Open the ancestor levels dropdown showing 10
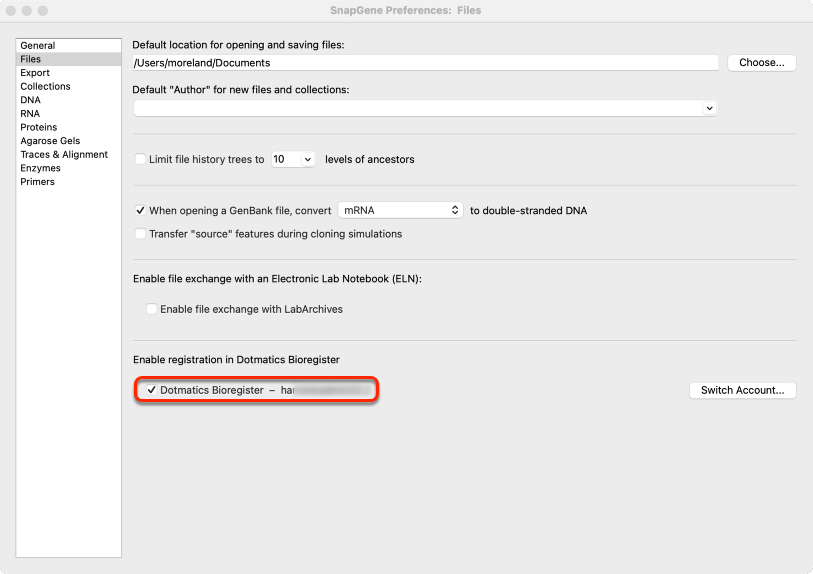The width and height of the screenshot is (813, 574). [293, 159]
